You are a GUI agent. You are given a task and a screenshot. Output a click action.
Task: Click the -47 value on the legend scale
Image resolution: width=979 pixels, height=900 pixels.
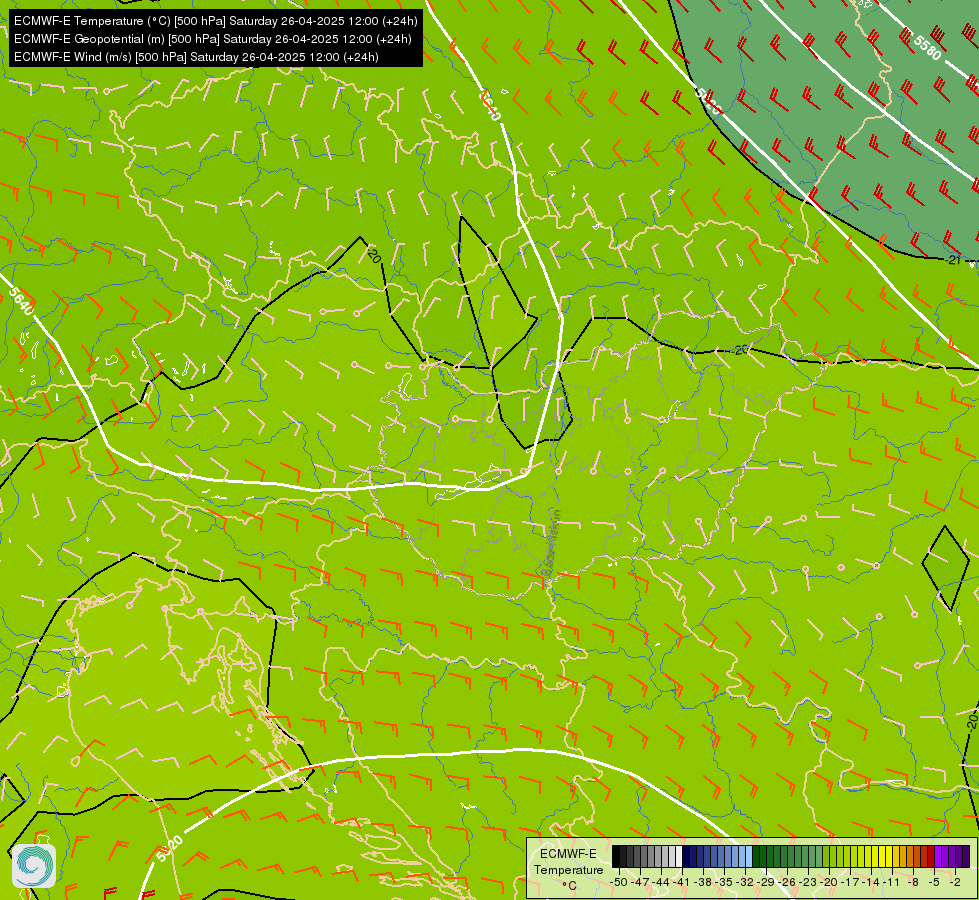[x=640, y=883]
